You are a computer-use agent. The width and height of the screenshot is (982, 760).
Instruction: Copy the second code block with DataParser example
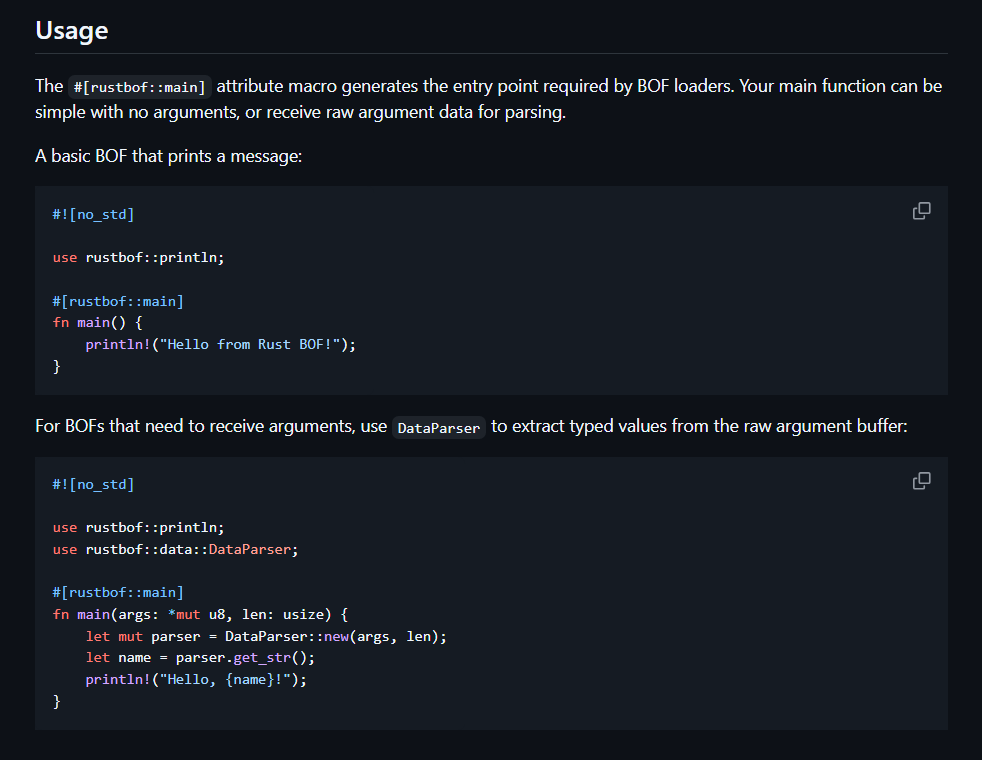click(x=921, y=481)
